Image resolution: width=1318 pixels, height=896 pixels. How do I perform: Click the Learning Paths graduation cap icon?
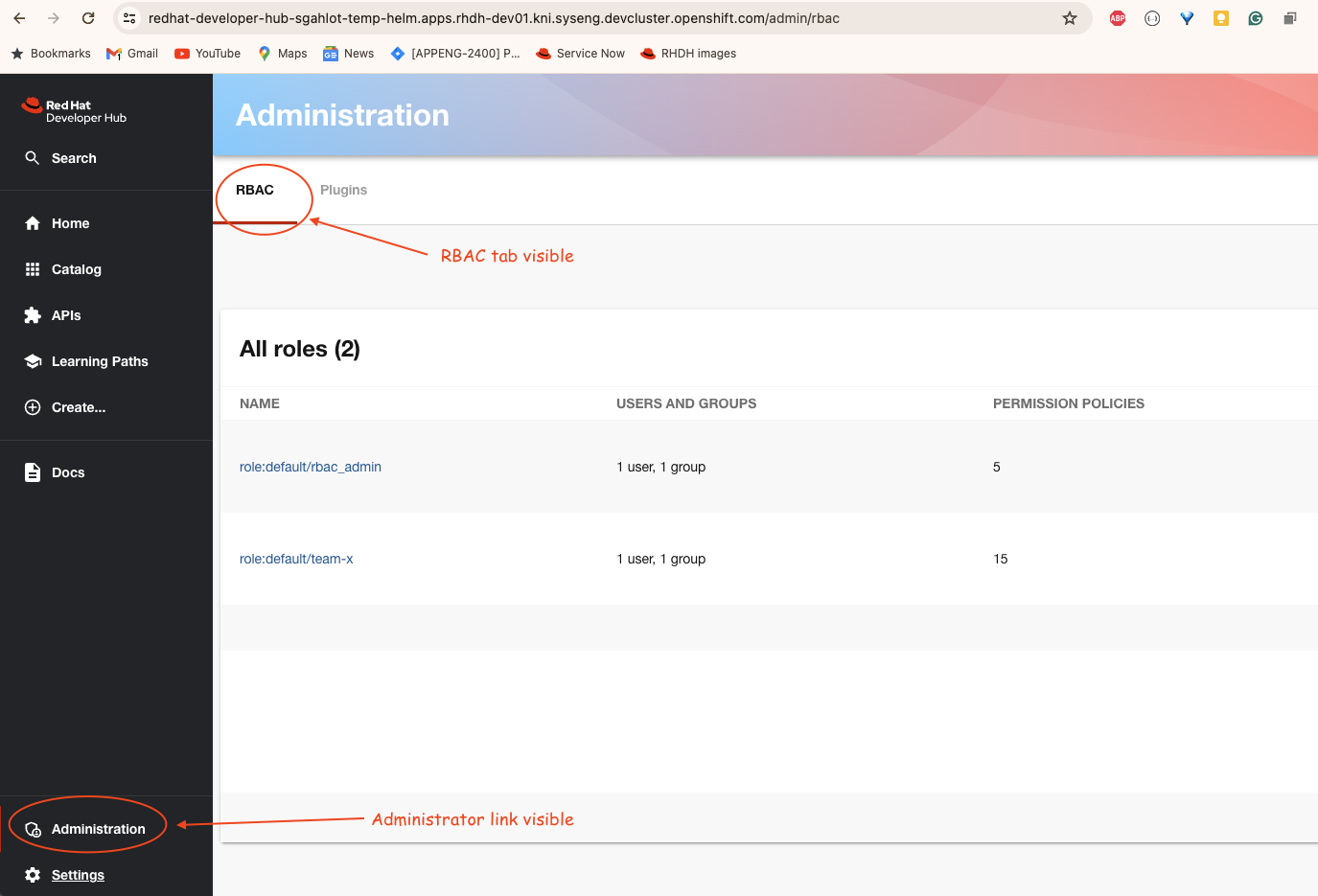(33, 361)
